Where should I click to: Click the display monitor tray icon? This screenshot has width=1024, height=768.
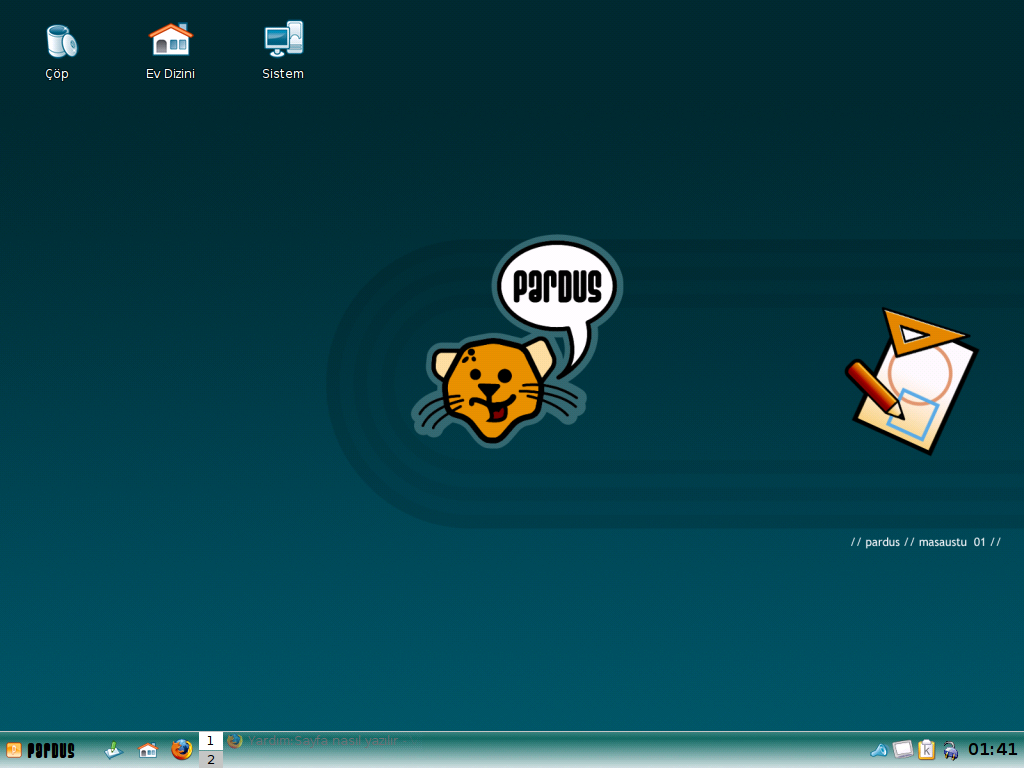pos(903,750)
